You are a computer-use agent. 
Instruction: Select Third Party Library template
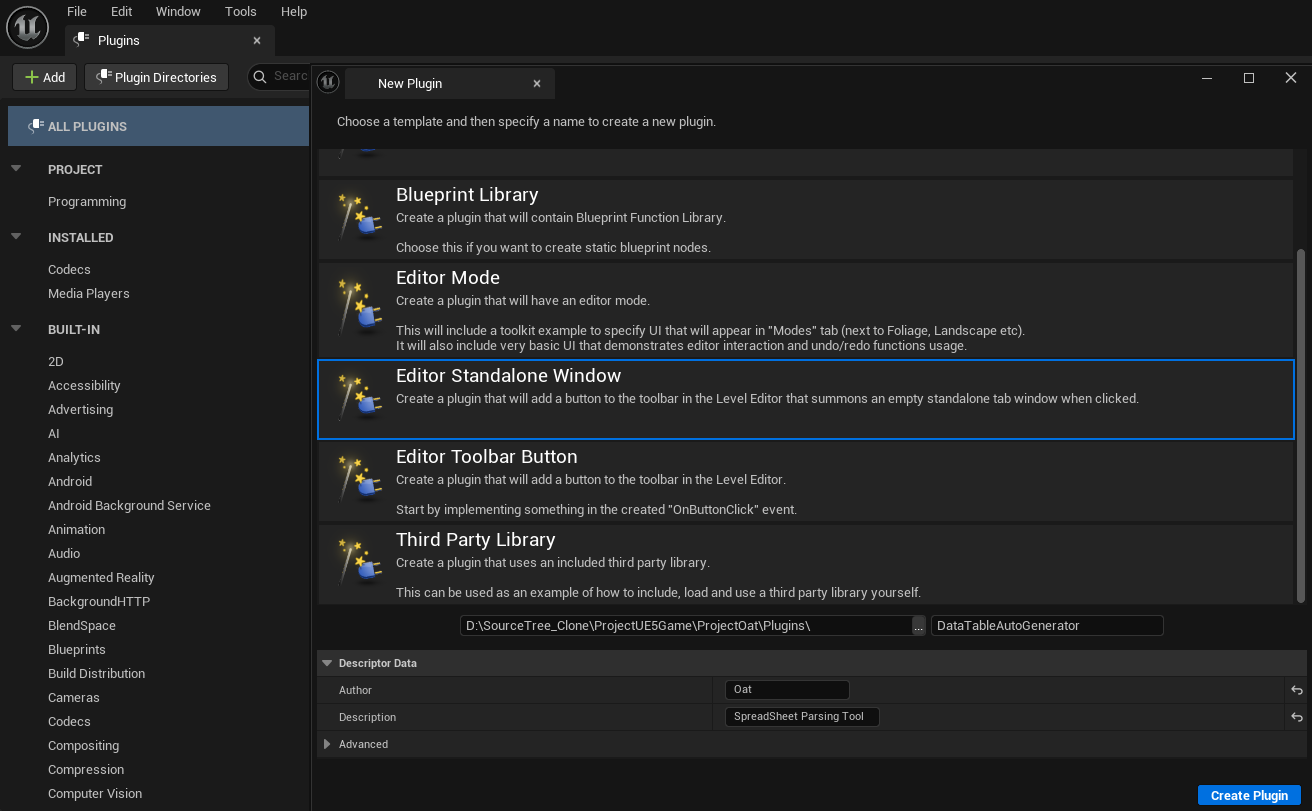coord(806,565)
